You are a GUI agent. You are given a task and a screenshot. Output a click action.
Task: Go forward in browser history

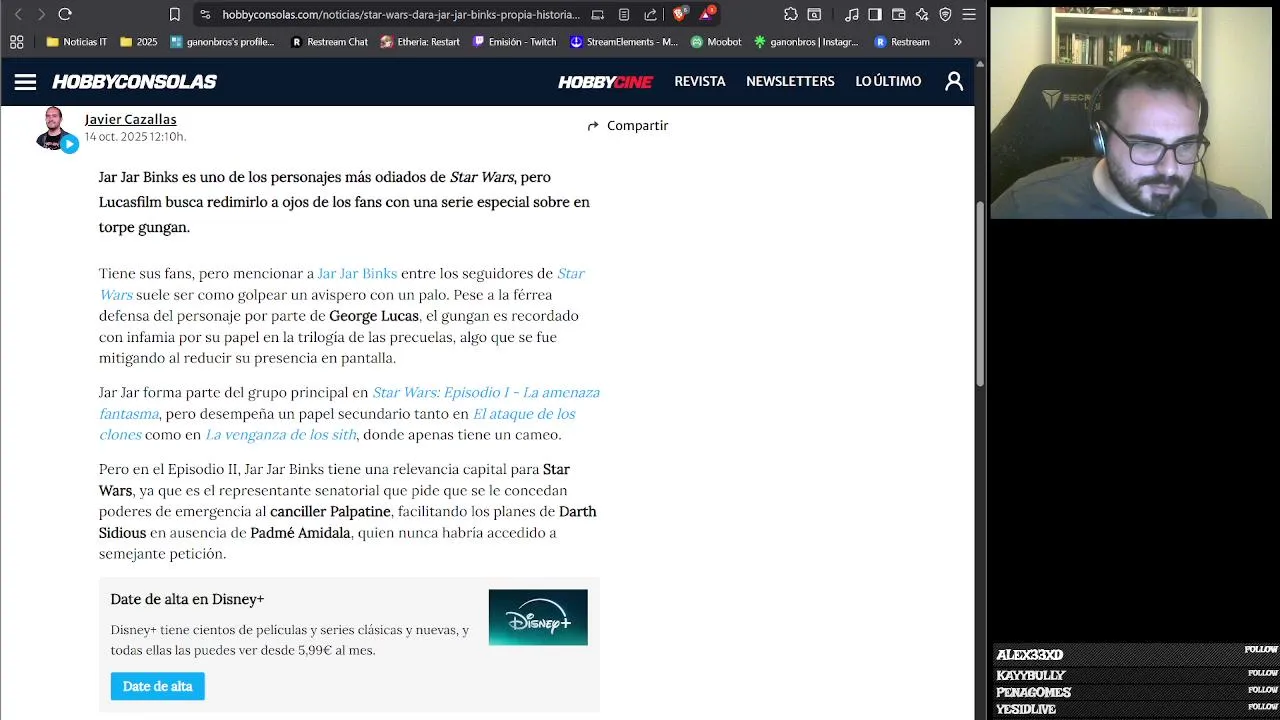(x=41, y=14)
